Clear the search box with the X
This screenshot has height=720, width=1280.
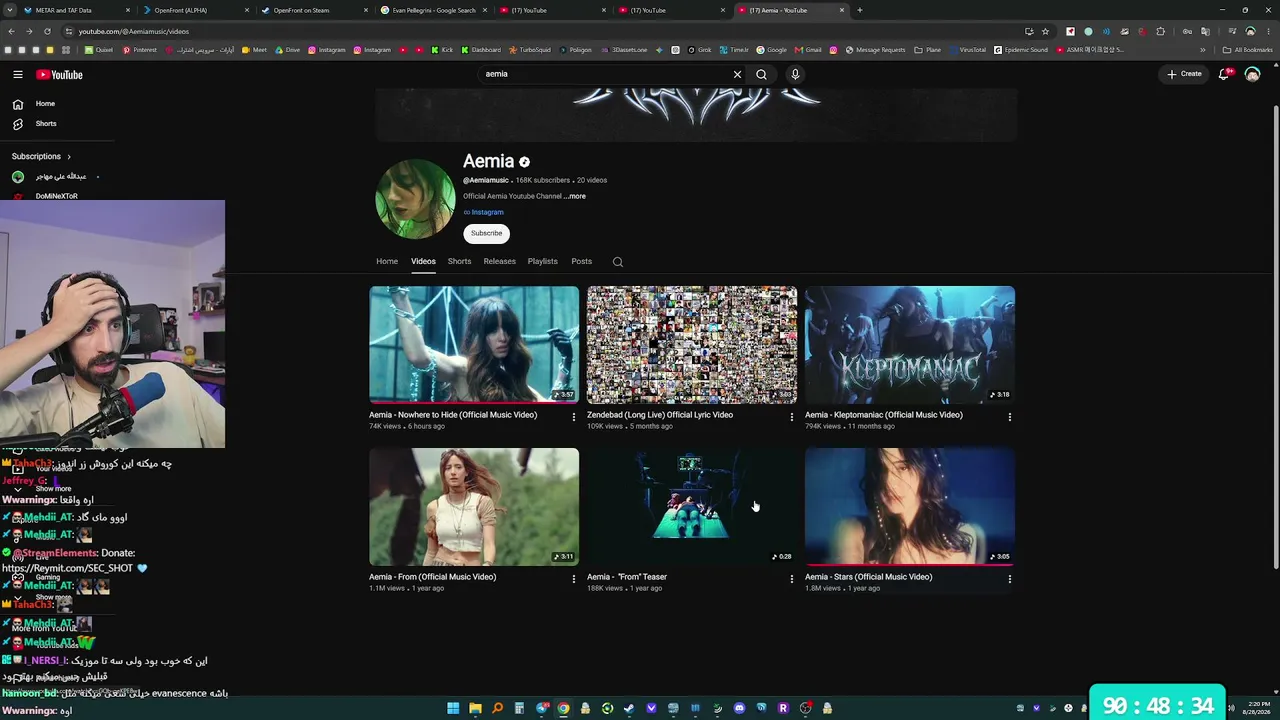(737, 74)
